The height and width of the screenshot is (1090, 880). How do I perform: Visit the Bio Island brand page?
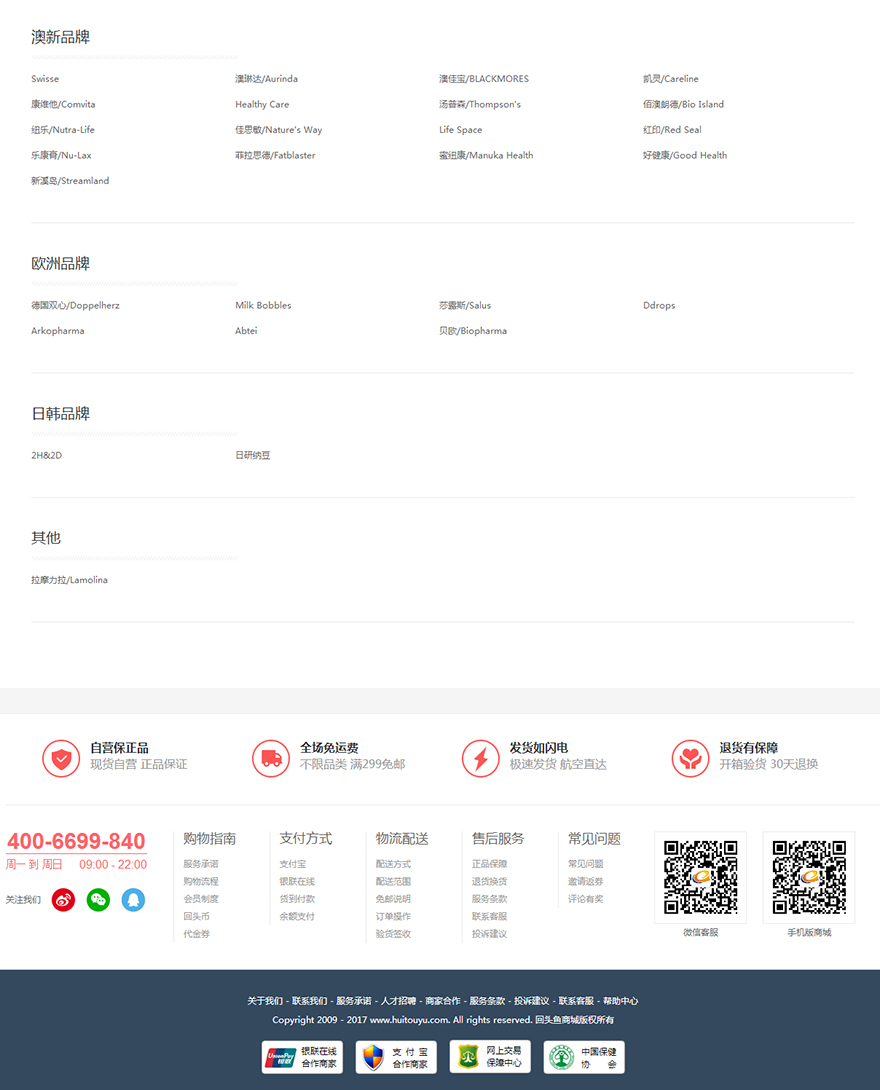tap(683, 104)
